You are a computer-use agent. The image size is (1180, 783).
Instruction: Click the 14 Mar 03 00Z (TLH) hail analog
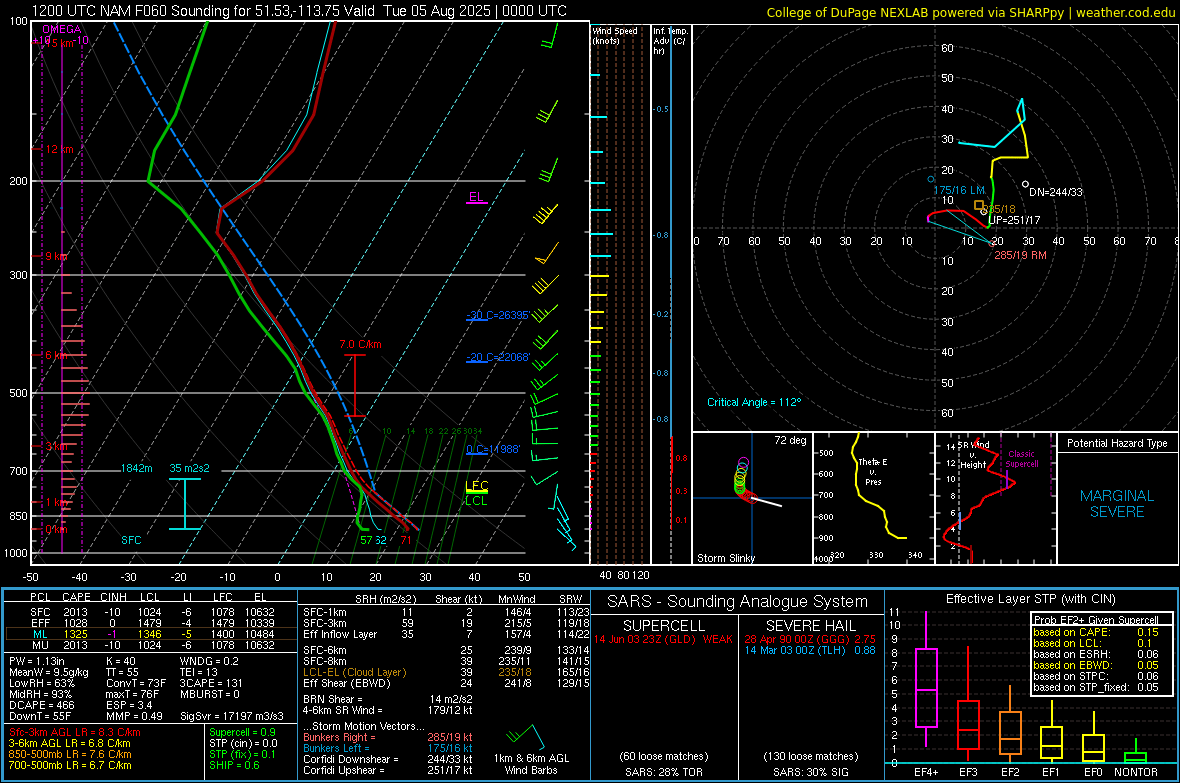pos(810,650)
